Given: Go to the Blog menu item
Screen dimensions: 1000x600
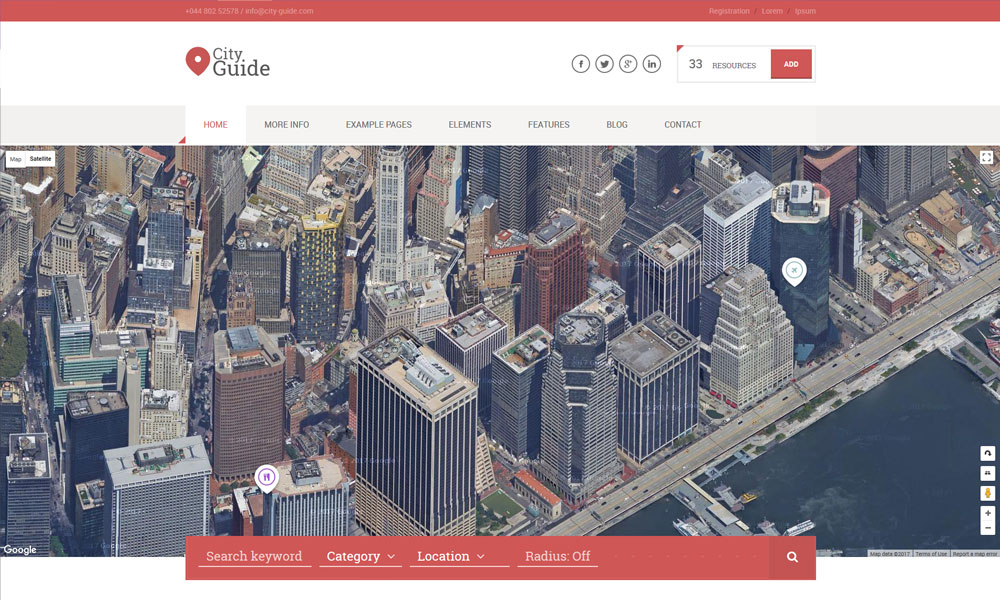Looking at the screenshot, I should click(617, 125).
